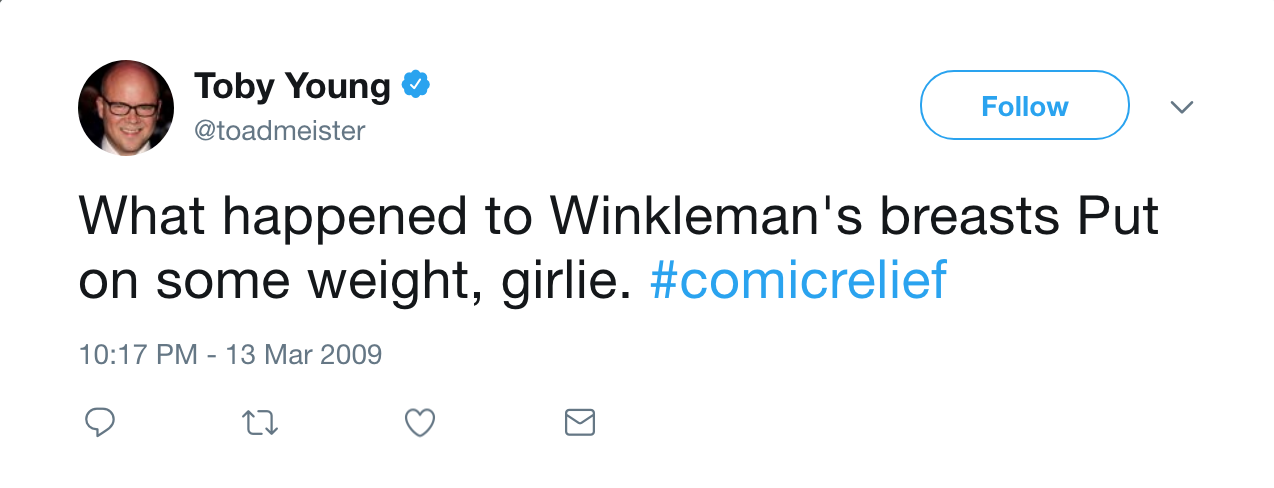The height and width of the screenshot is (488, 1274).
Task: Open the 10:17 PM timestamp
Action: pyautogui.click(x=138, y=354)
